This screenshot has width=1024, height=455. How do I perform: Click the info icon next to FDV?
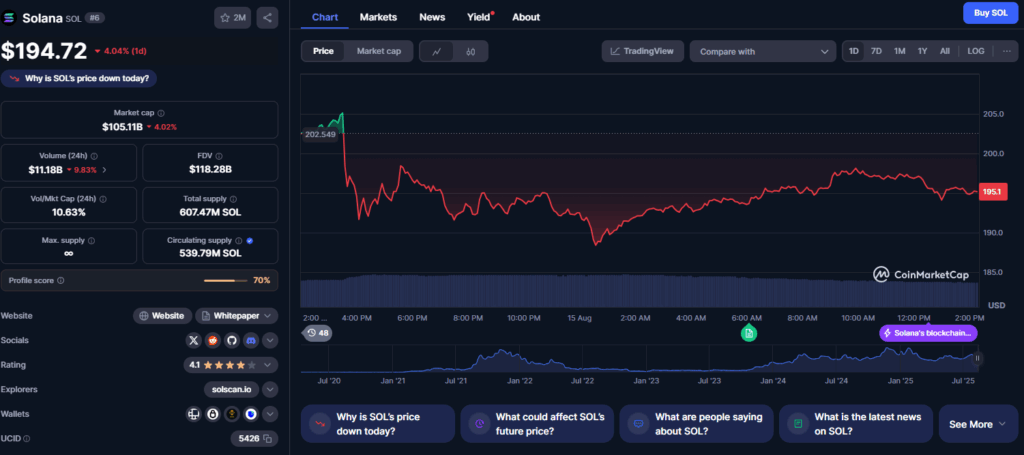[x=219, y=156]
